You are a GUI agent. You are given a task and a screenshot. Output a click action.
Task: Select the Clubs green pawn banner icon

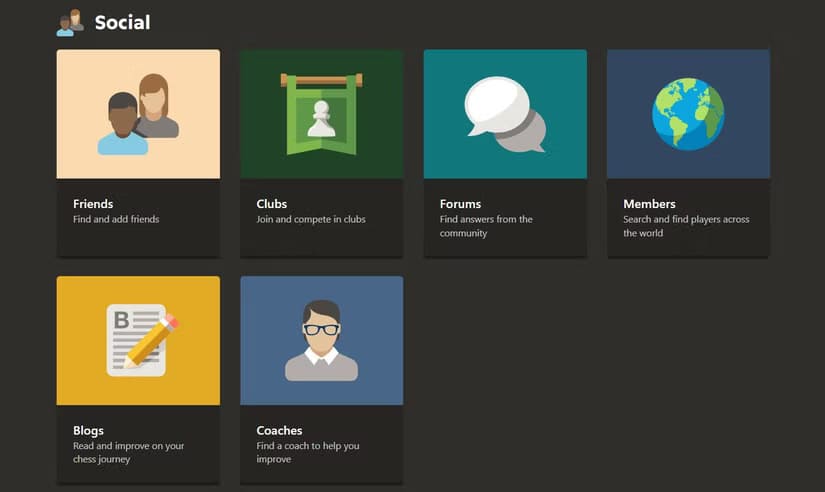[321, 114]
